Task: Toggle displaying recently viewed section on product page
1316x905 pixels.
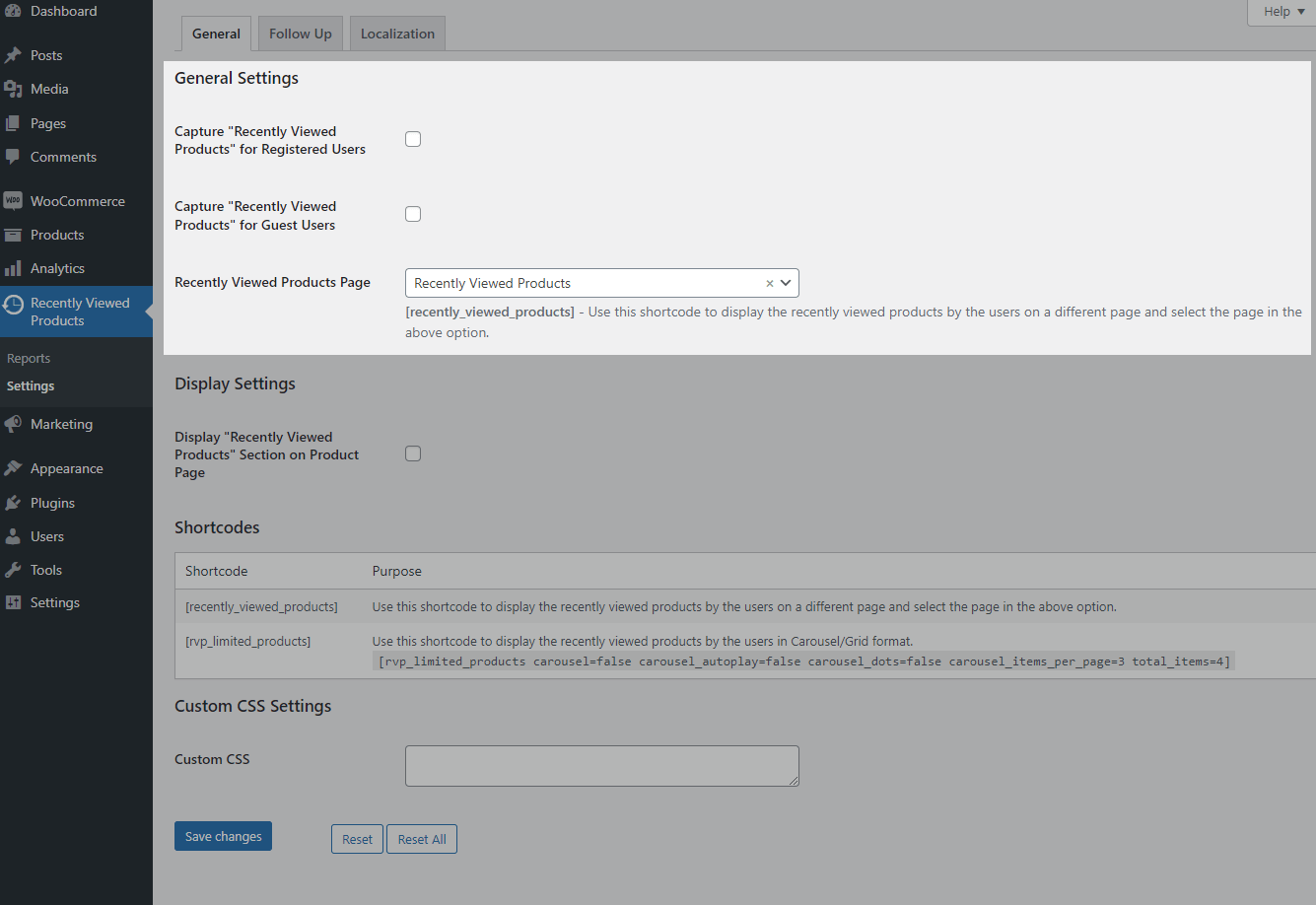Action: coord(412,452)
